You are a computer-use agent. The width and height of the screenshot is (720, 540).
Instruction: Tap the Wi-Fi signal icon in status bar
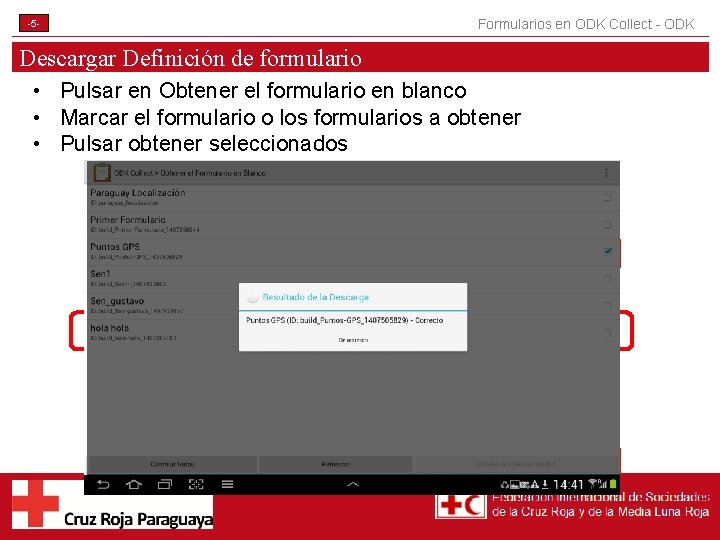(593, 484)
